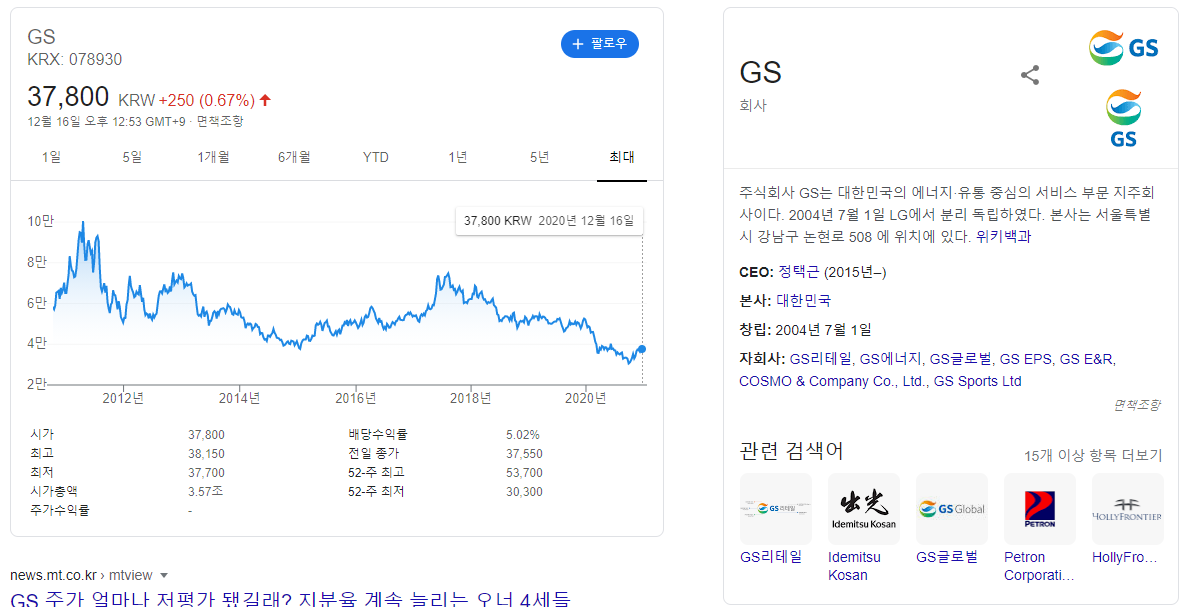This screenshot has width=1190, height=607.
Task: Open the Idemitsu Kosan logo thumbnail
Action: [x=864, y=509]
